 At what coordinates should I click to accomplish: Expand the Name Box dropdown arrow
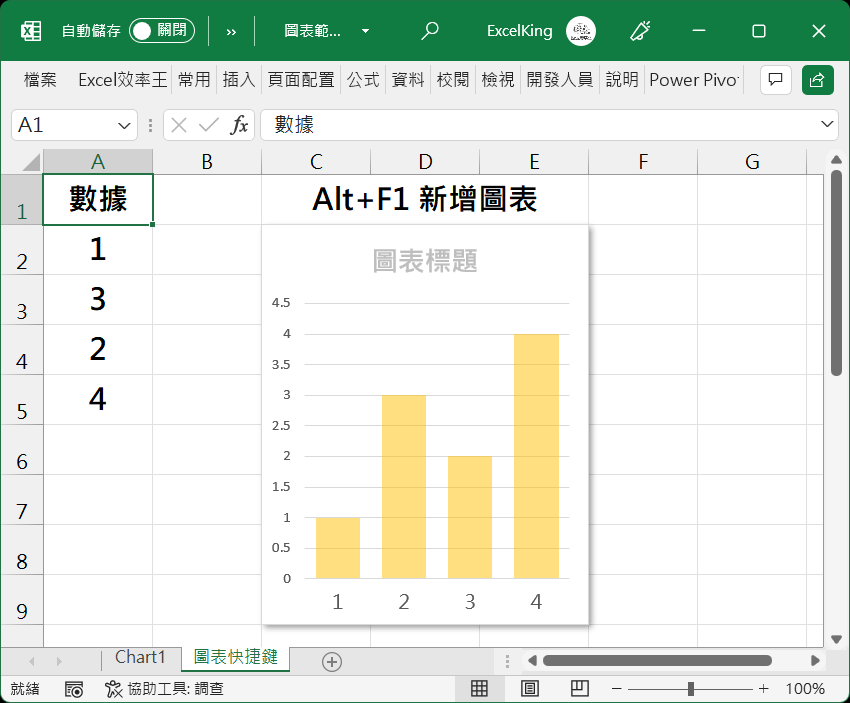(126, 125)
